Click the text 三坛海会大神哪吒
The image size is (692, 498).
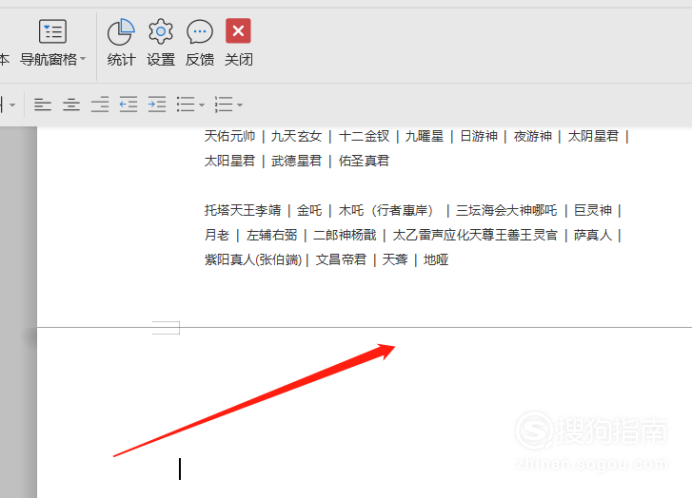click(507, 210)
